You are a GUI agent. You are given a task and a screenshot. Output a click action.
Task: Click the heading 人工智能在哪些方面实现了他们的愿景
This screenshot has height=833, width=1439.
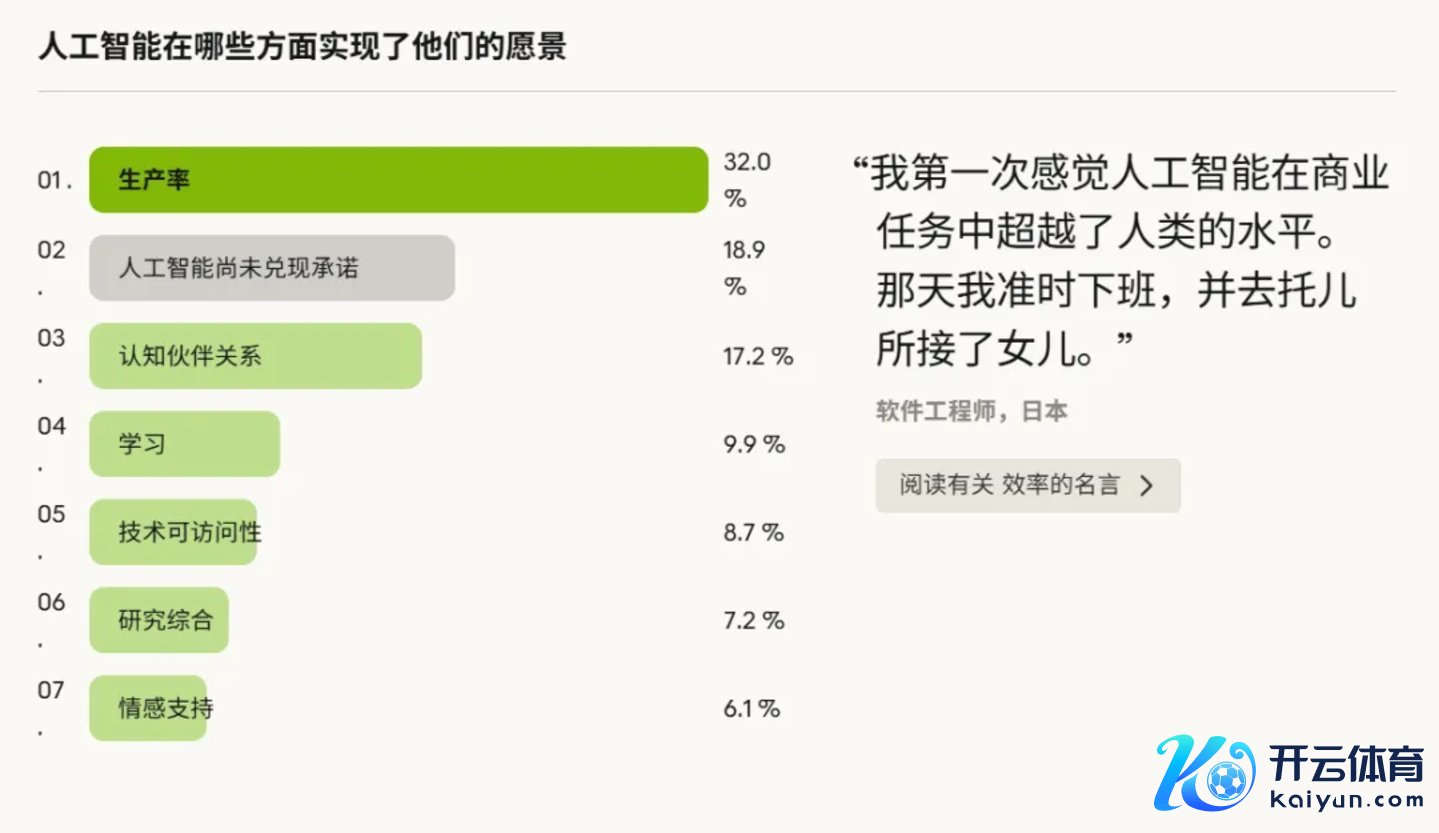pos(302,47)
